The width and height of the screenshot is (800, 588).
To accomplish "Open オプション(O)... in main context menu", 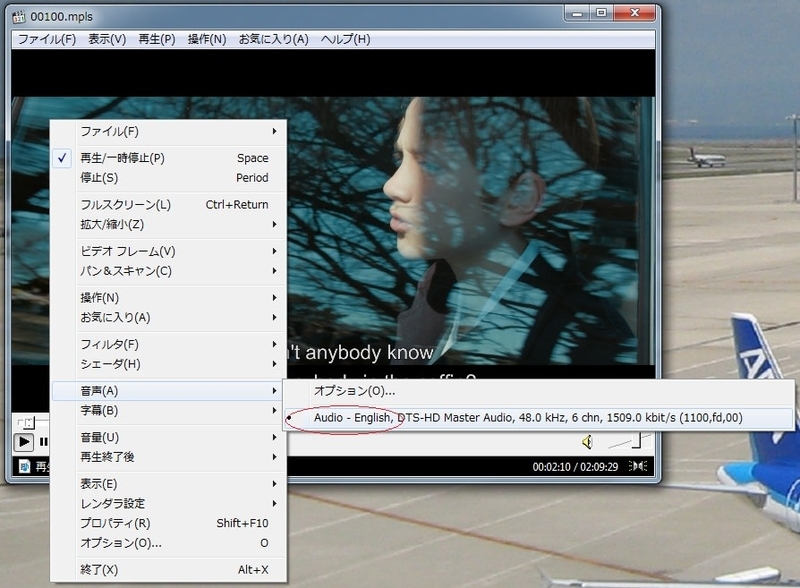I will pyautogui.click(x=168, y=543).
